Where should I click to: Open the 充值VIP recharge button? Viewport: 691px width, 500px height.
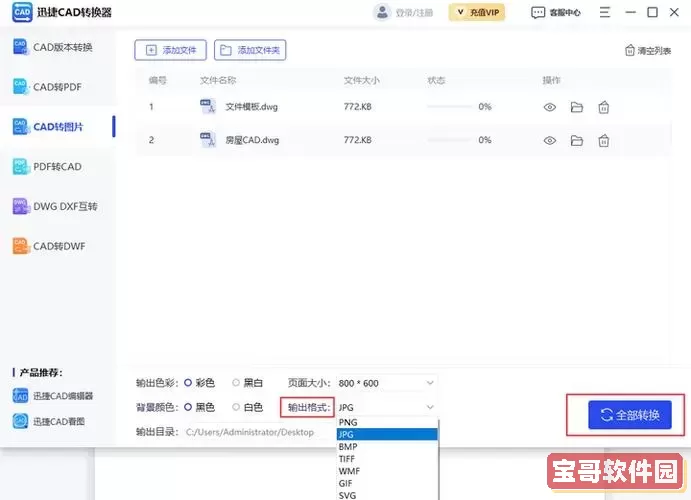coord(477,12)
